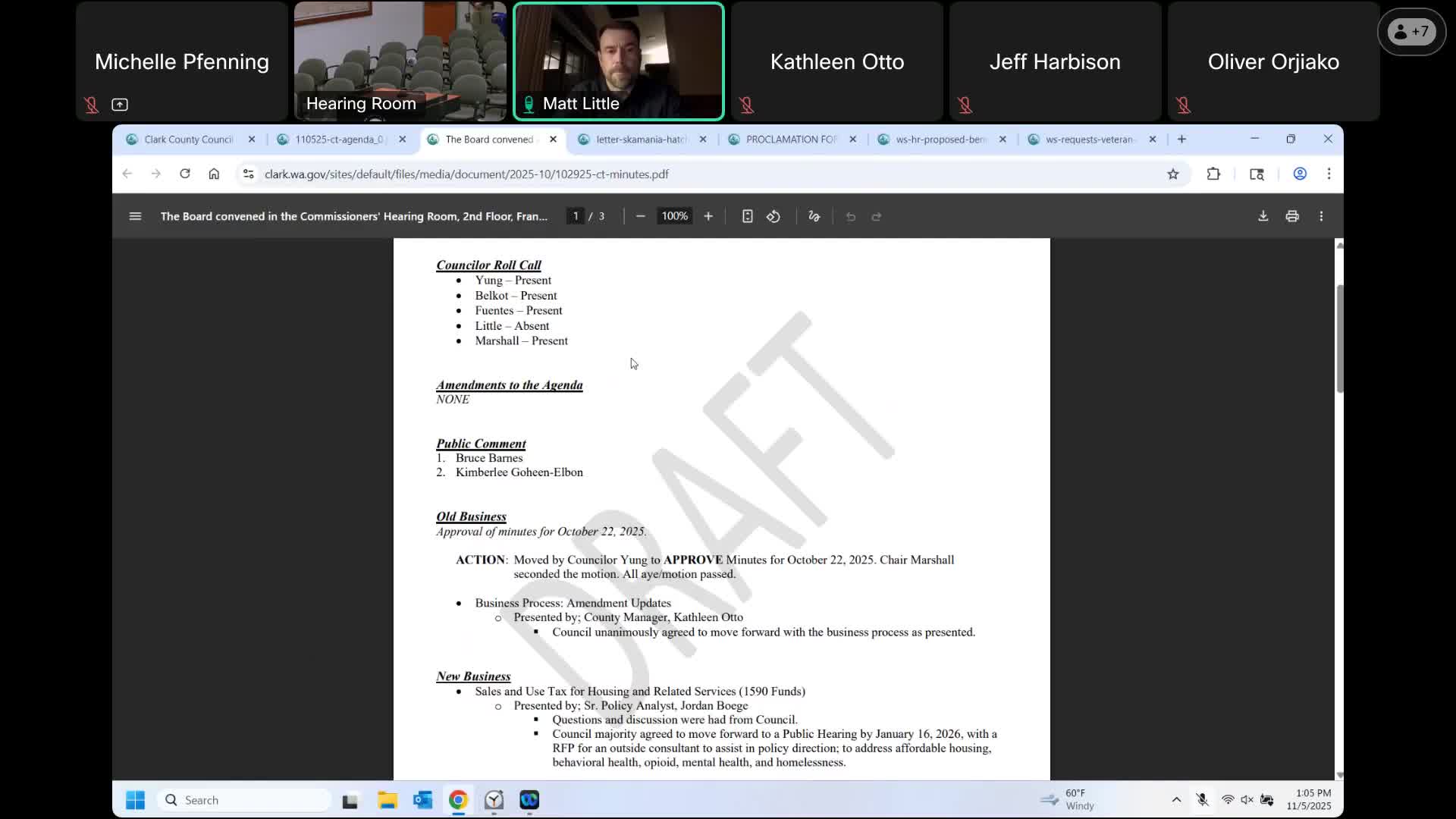Open the PDF draw annotation tool

[x=814, y=216]
